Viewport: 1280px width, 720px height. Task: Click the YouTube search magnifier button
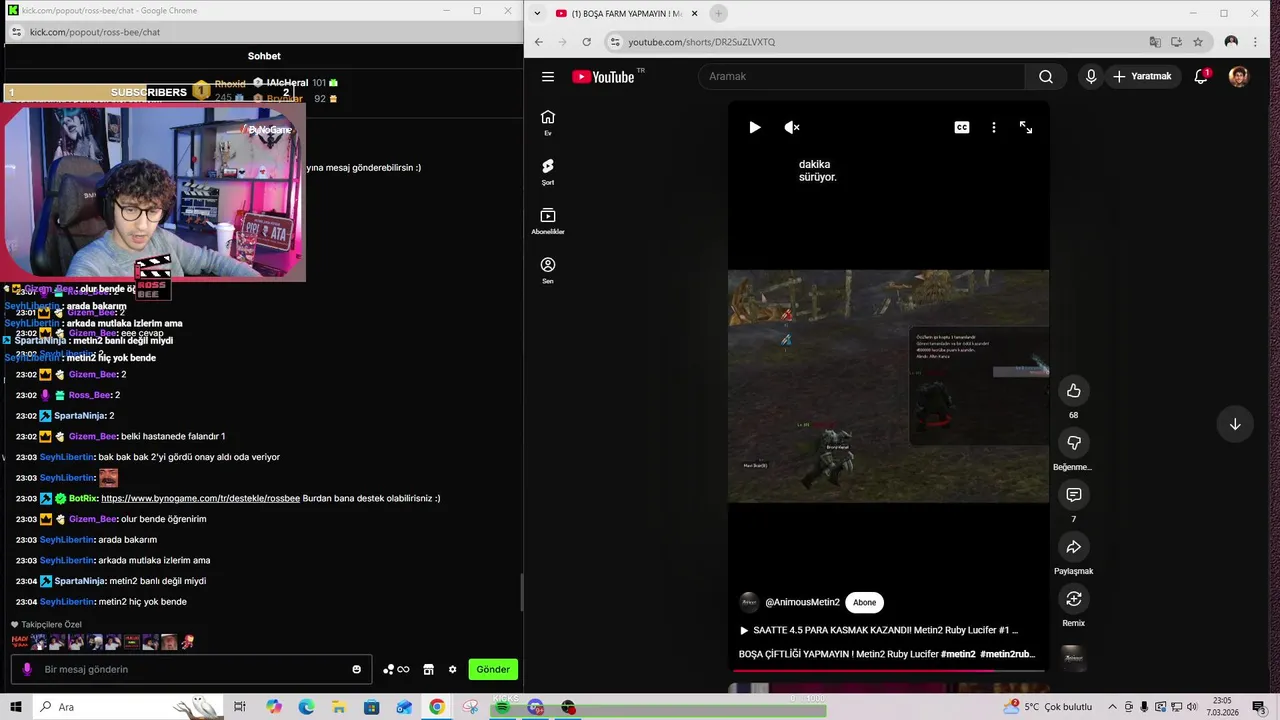1045,77
